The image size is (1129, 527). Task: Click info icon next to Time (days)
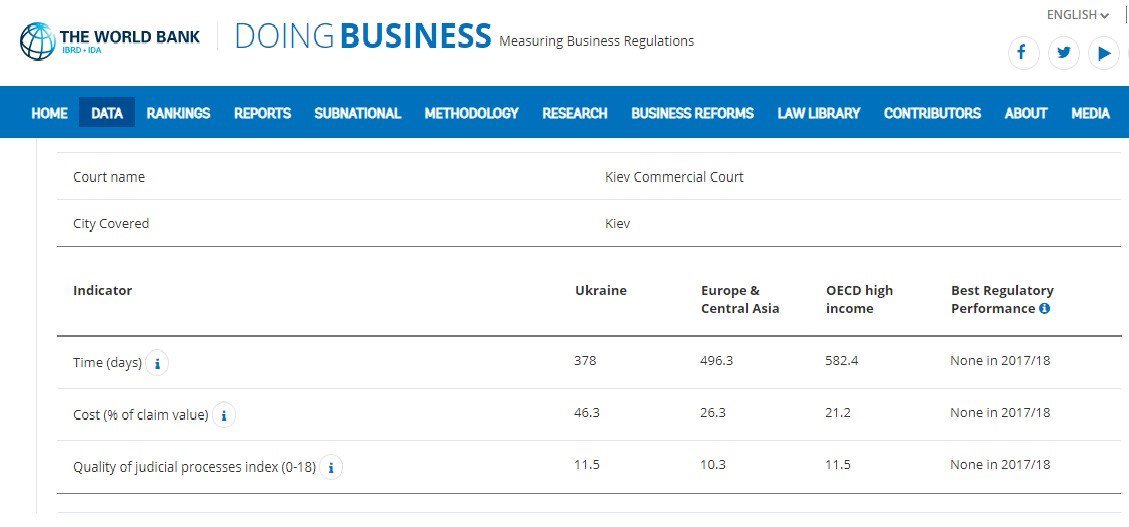point(157,364)
